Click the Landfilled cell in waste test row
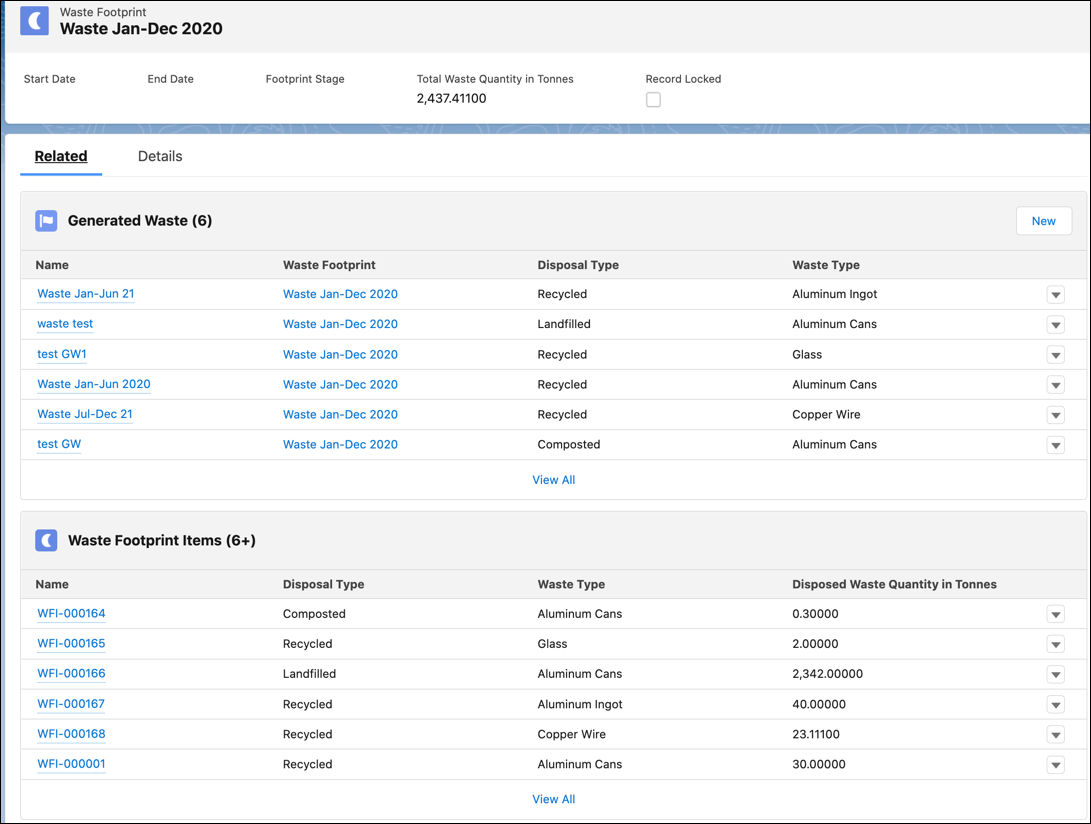The width and height of the screenshot is (1091, 824). coord(564,324)
